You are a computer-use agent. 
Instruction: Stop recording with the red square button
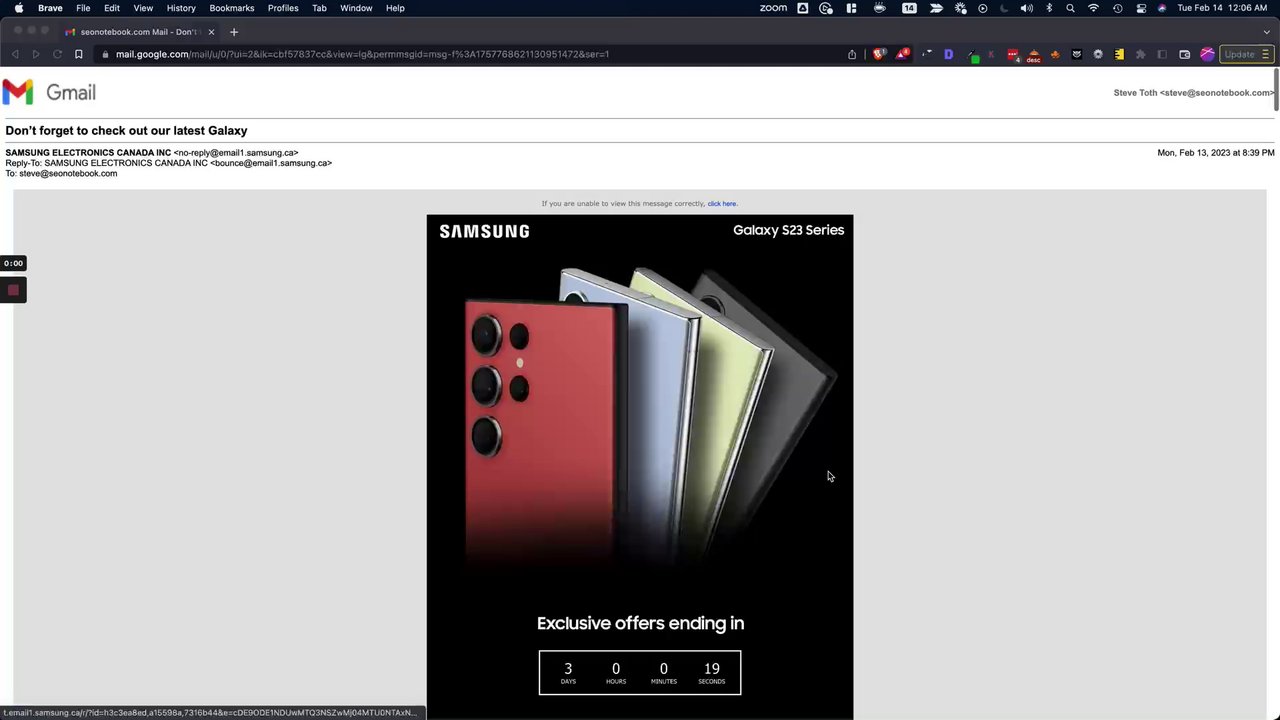[x=13, y=290]
